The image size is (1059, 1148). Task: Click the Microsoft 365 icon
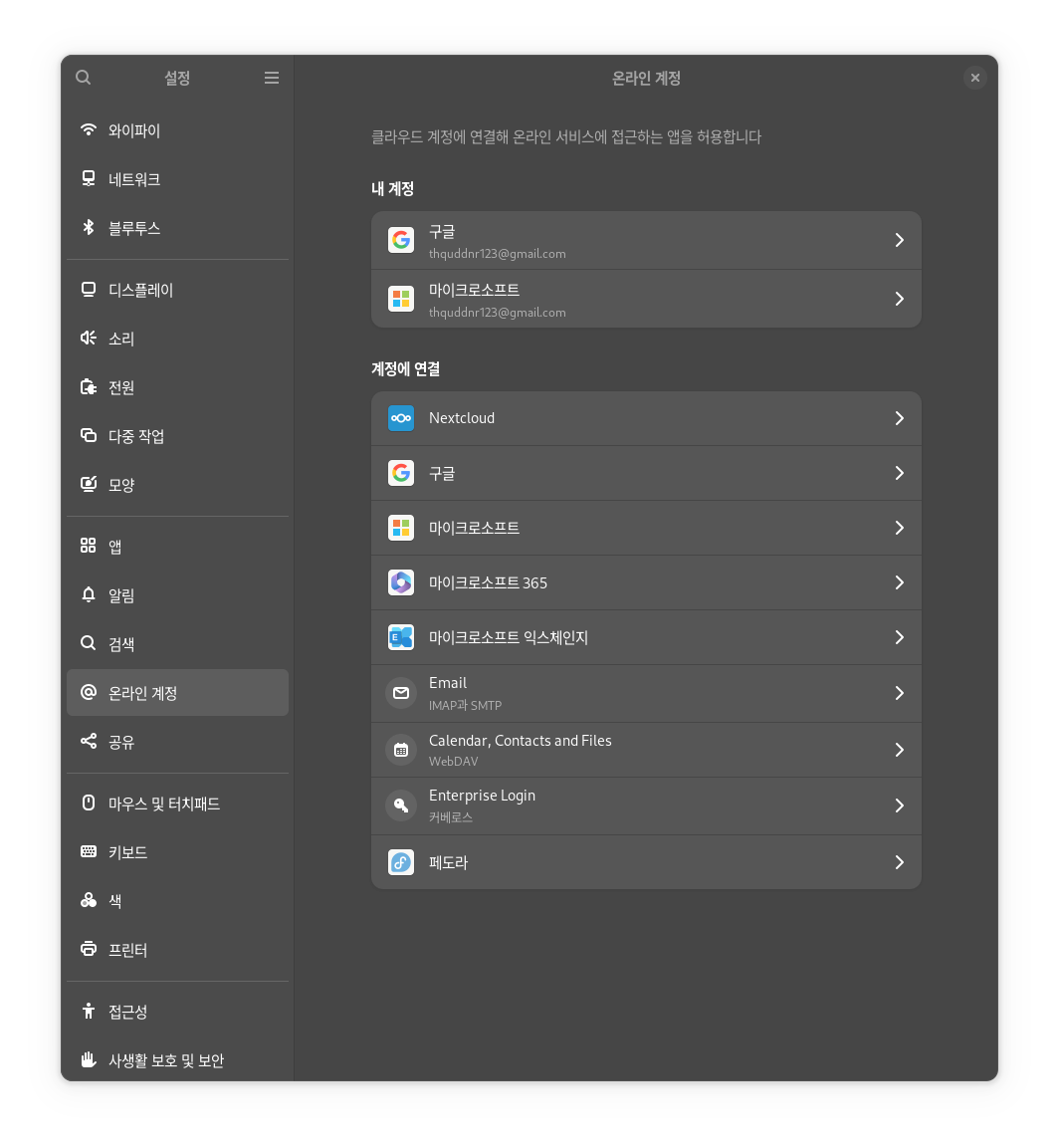pyautogui.click(x=401, y=582)
